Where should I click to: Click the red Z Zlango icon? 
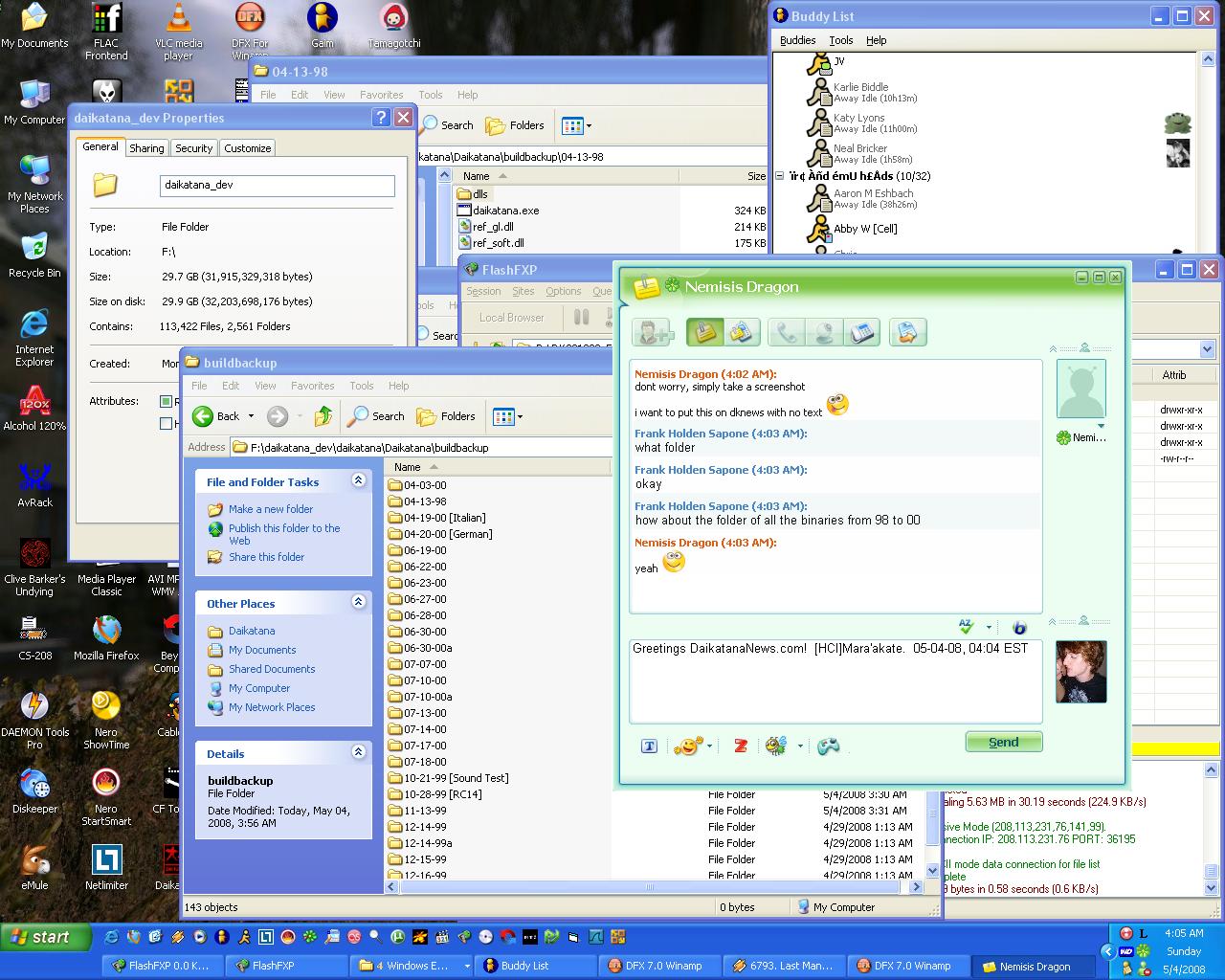(740, 746)
